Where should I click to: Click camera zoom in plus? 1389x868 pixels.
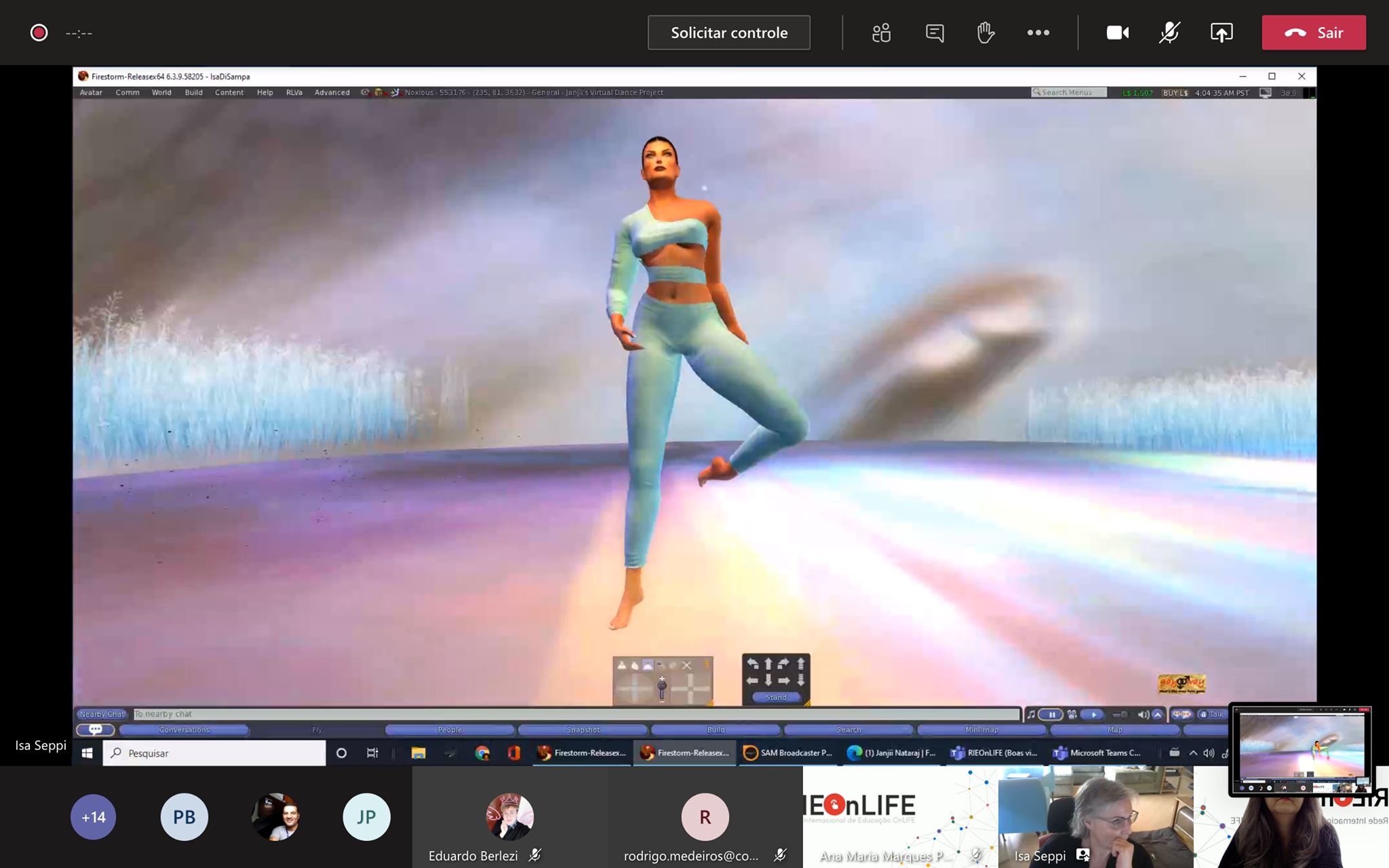click(662, 678)
